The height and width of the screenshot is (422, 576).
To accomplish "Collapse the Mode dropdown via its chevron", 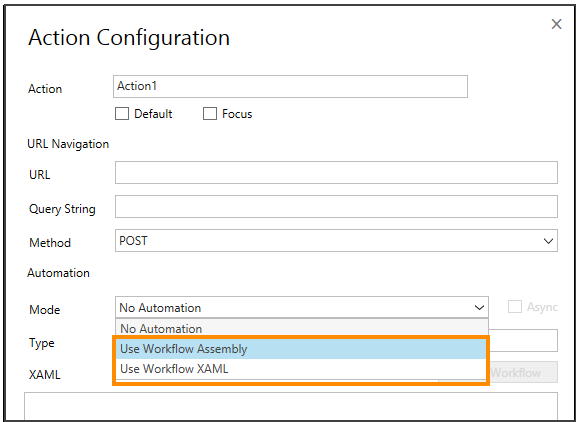I will 479,307.
